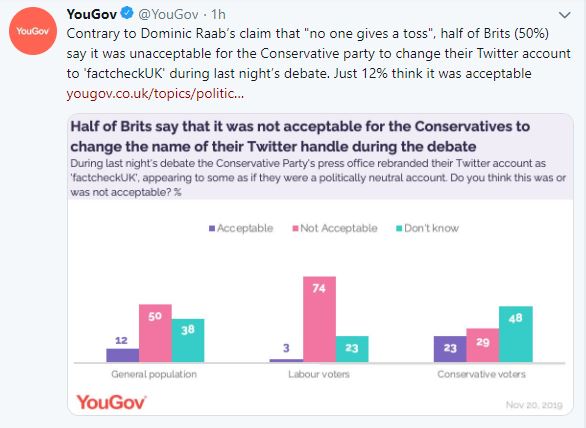This screenshot has height=428, width=586.
Task: Open the tweet options chevron menu
Action: [564, 15]
